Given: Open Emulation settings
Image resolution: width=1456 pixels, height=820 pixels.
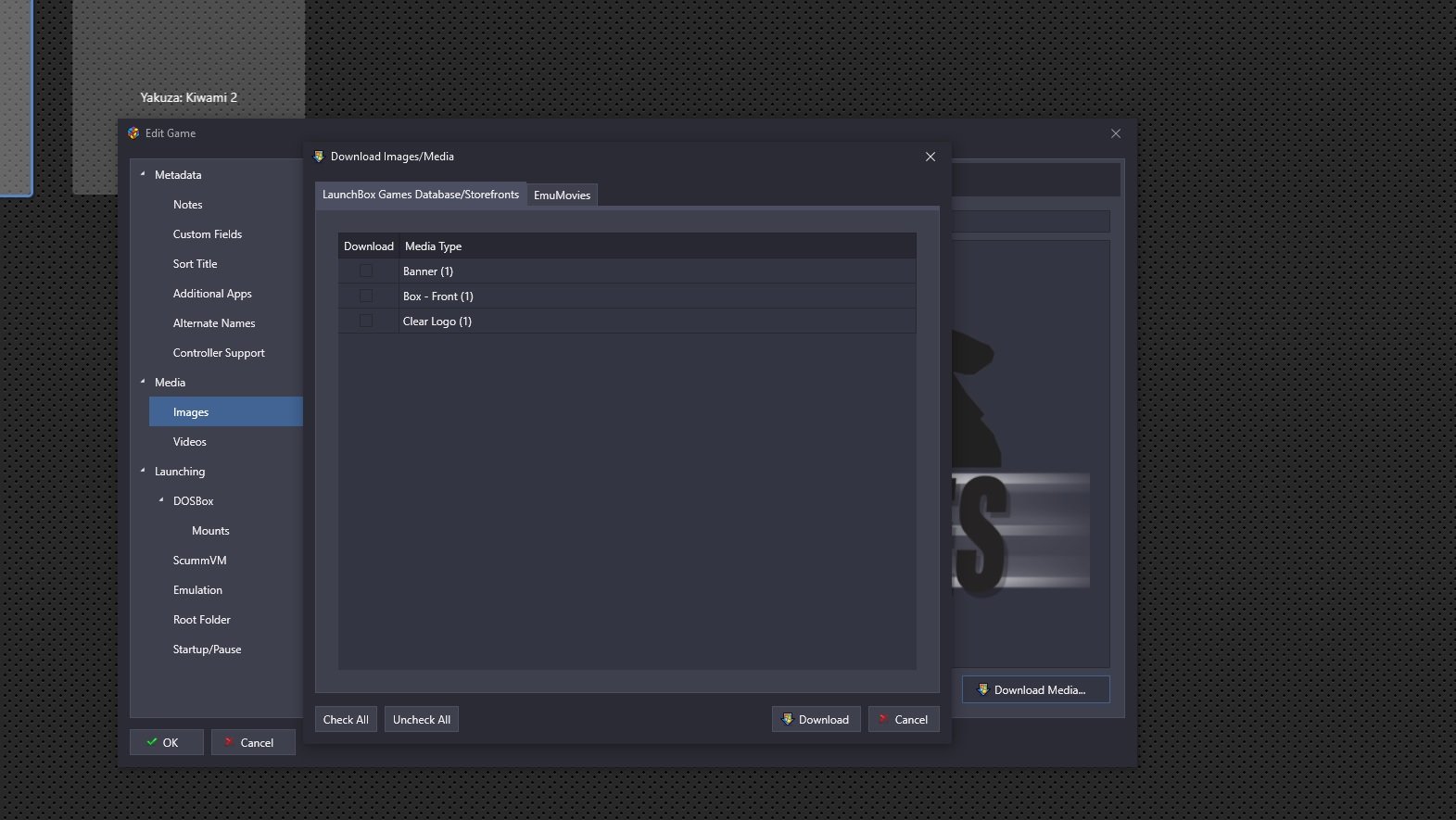Looking at the screenshot, I should [197, 590].
